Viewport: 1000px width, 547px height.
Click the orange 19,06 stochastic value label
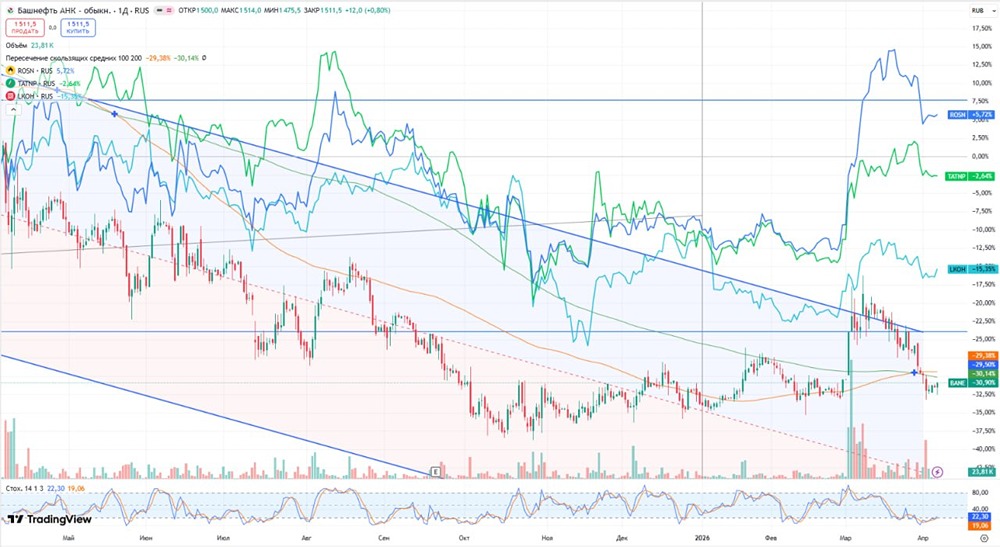[x=980, y=526]
